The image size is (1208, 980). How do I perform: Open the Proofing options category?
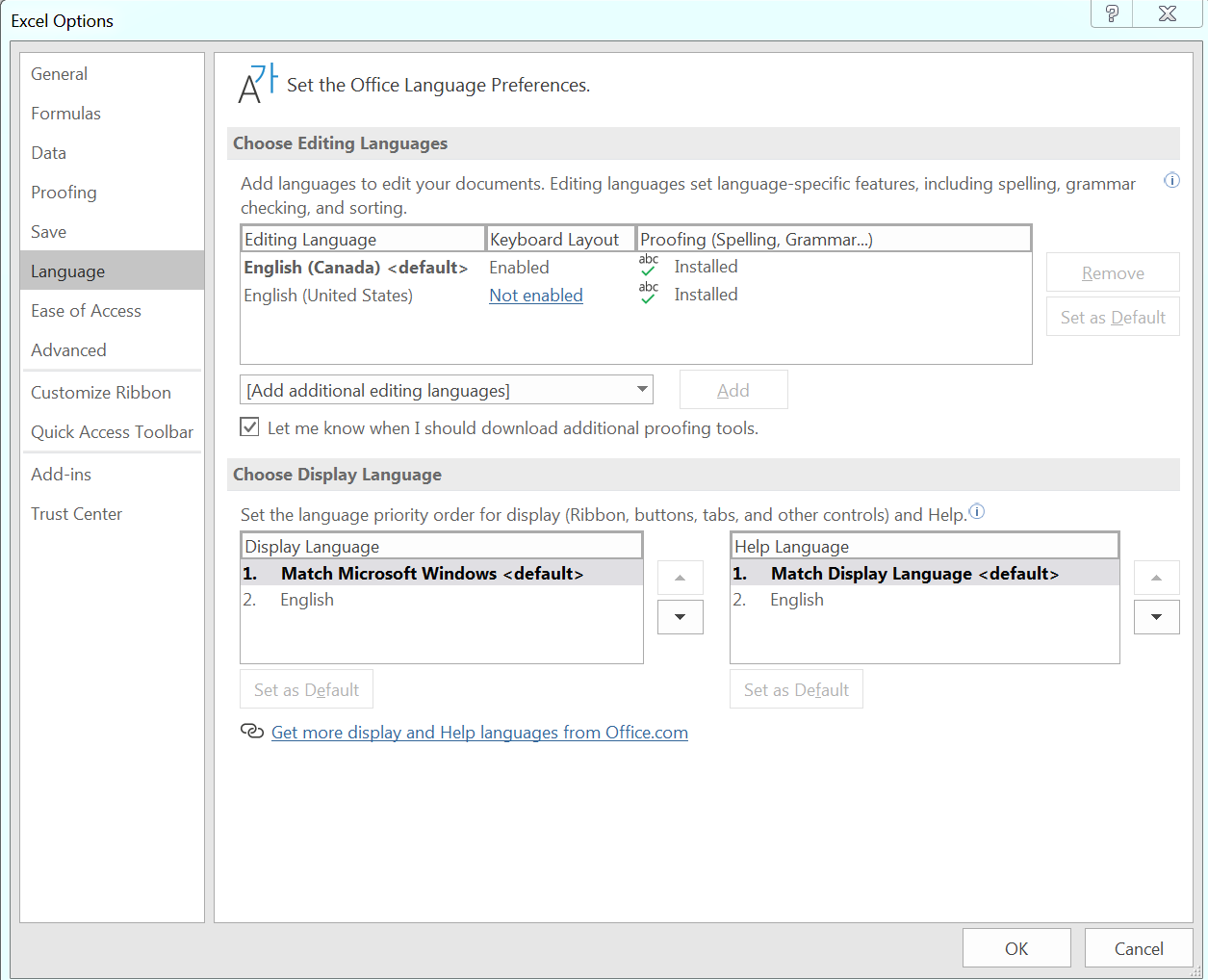pos(112,193)
